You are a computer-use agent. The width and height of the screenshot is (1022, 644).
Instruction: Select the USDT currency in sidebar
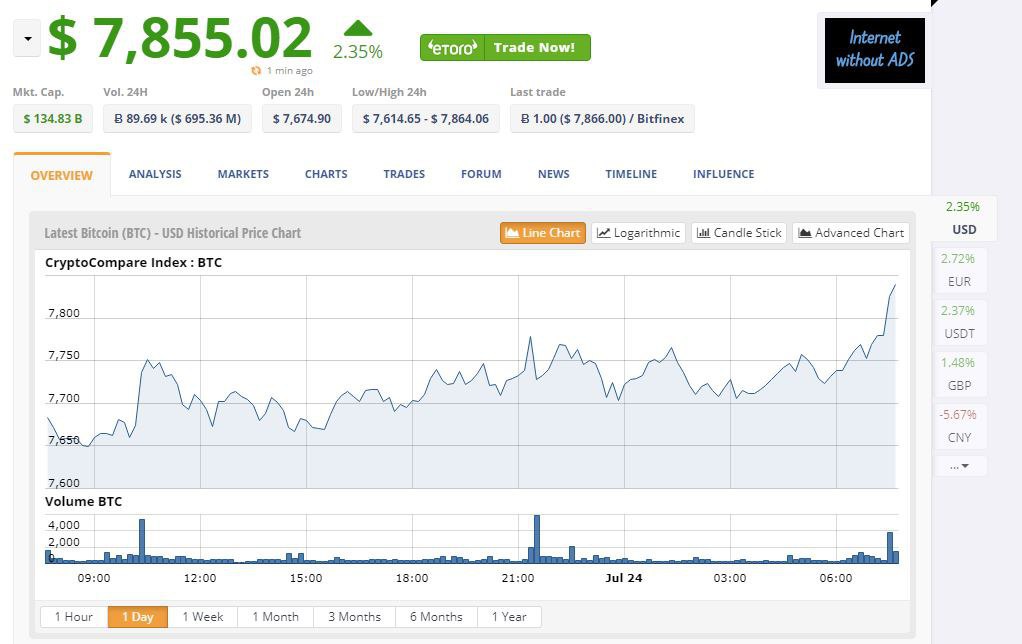tap(959, 322)
